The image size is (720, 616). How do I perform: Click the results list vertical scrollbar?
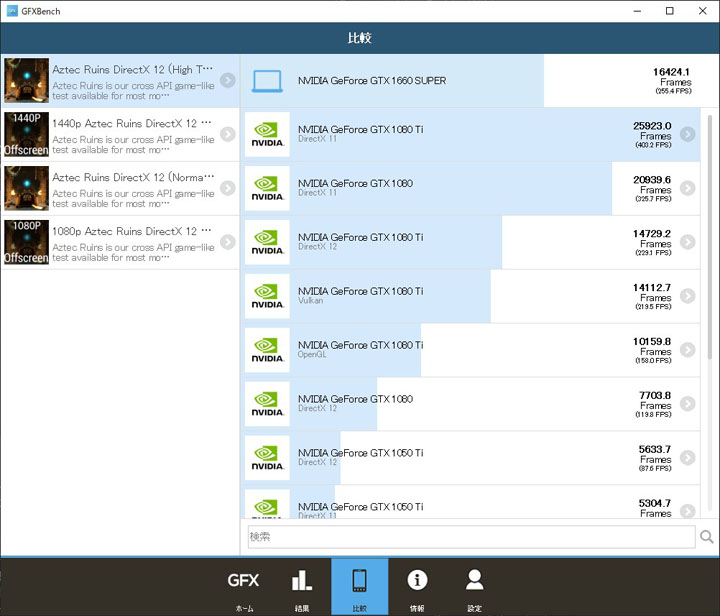710,237
